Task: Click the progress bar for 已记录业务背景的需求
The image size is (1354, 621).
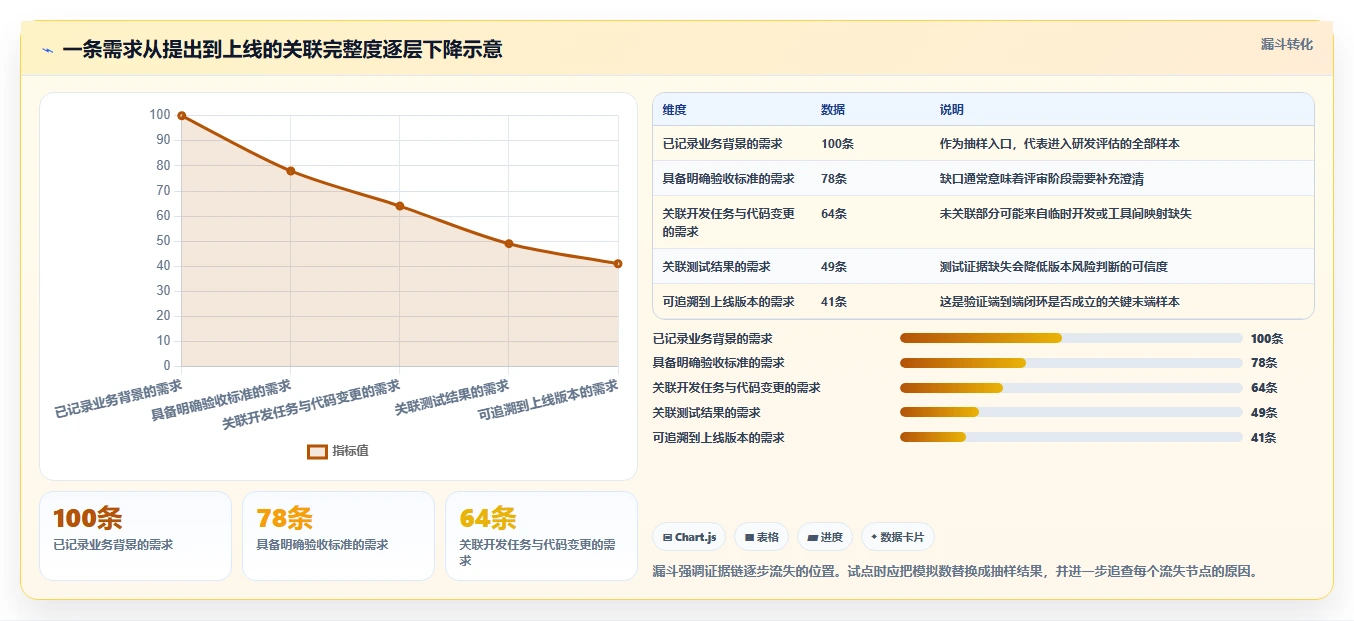Action: point(1071,339)
